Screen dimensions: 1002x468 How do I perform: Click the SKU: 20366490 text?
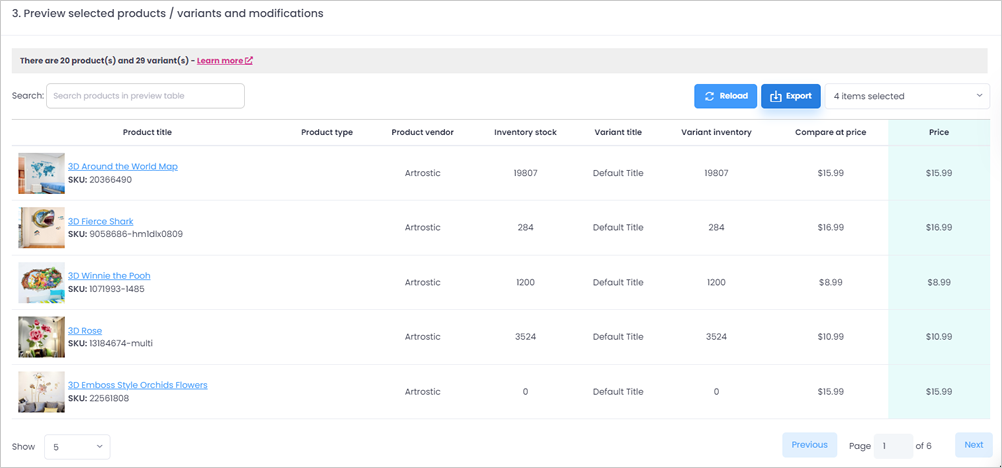(x=100, y=180)
